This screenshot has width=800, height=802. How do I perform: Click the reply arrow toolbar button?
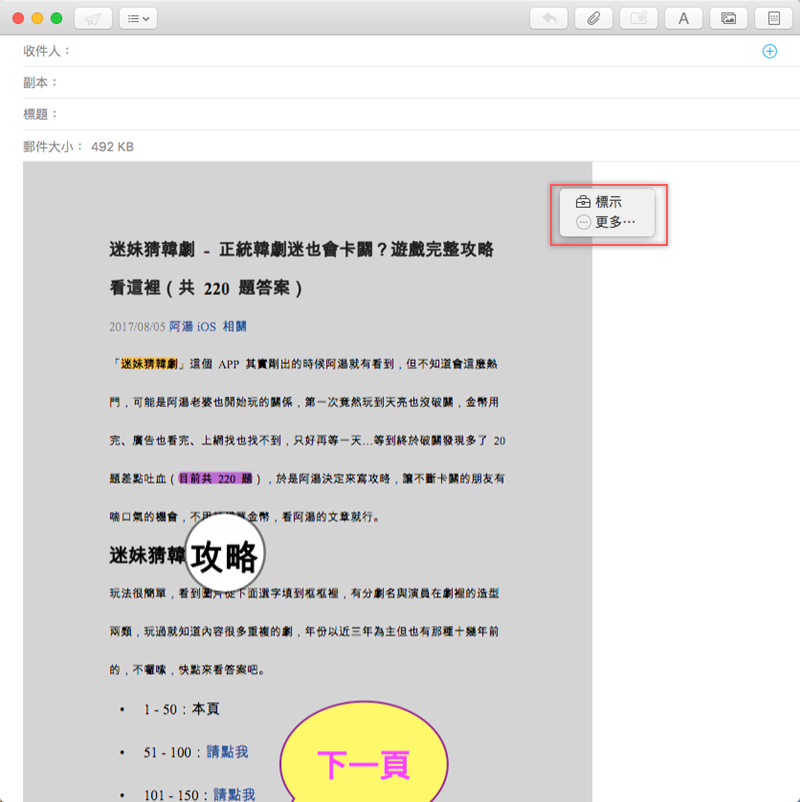pos(549,19)
